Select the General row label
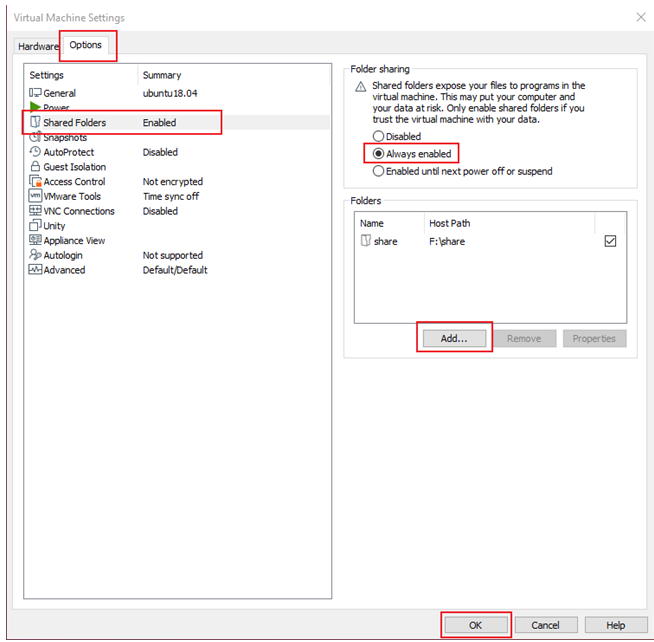The height and width of the screenshot is (642, 654). point(59,93)
